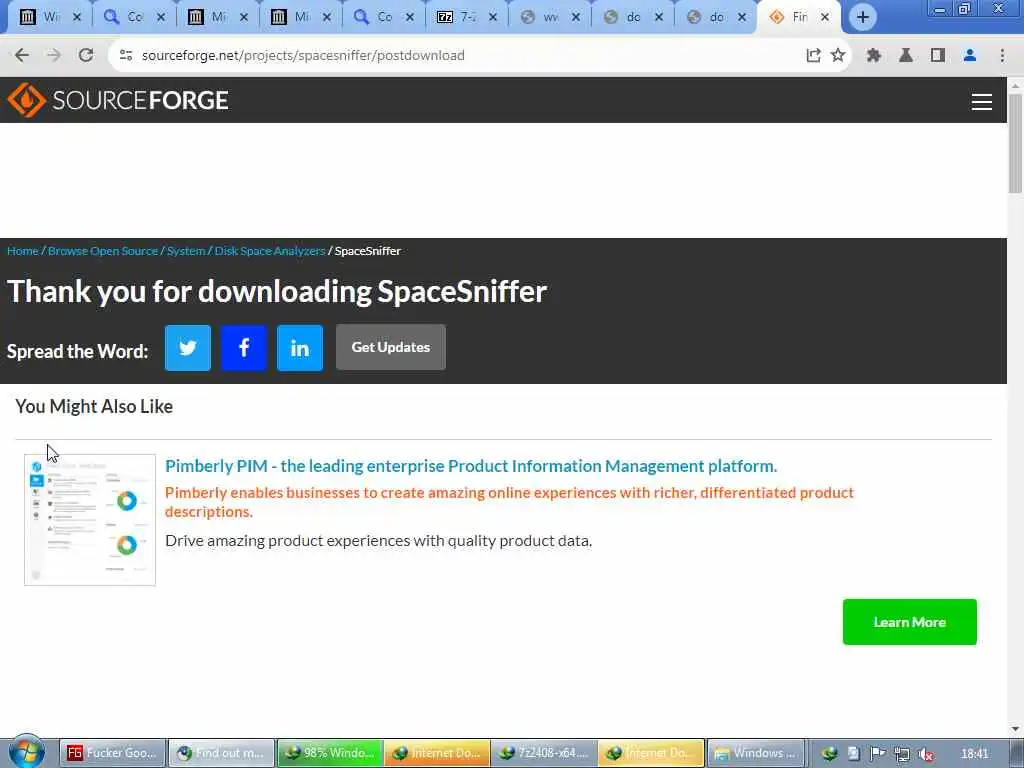
Task: Bookmark this page with star icon
Action: (838, 56)
